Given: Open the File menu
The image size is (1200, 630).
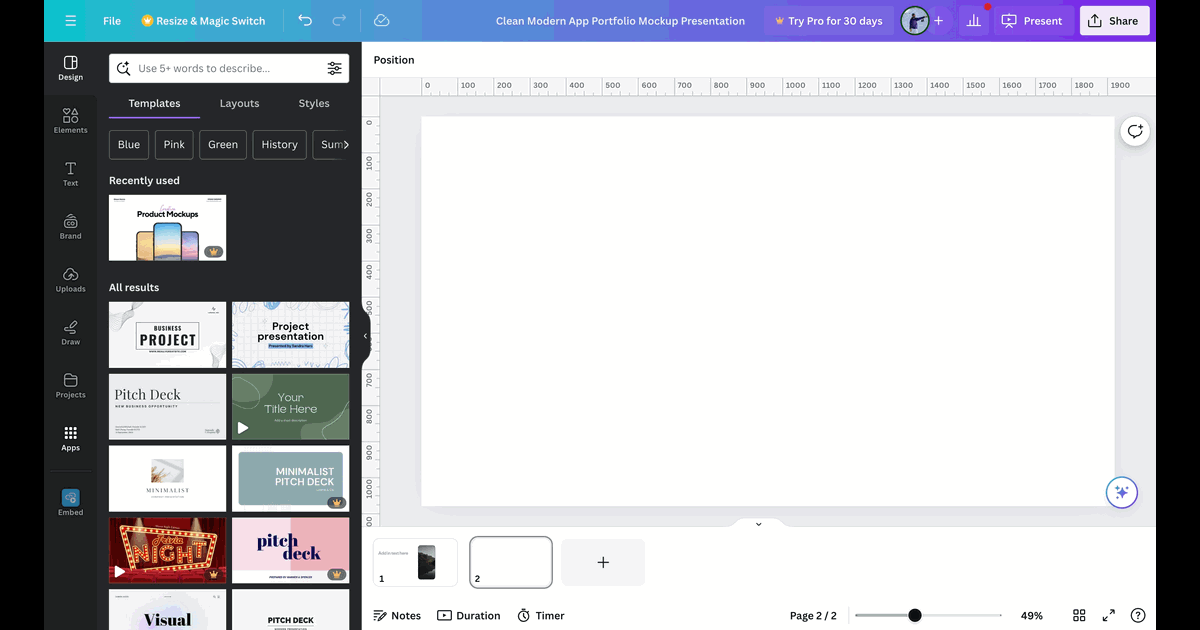Looking at the screenshot, I should pos(112,21).
